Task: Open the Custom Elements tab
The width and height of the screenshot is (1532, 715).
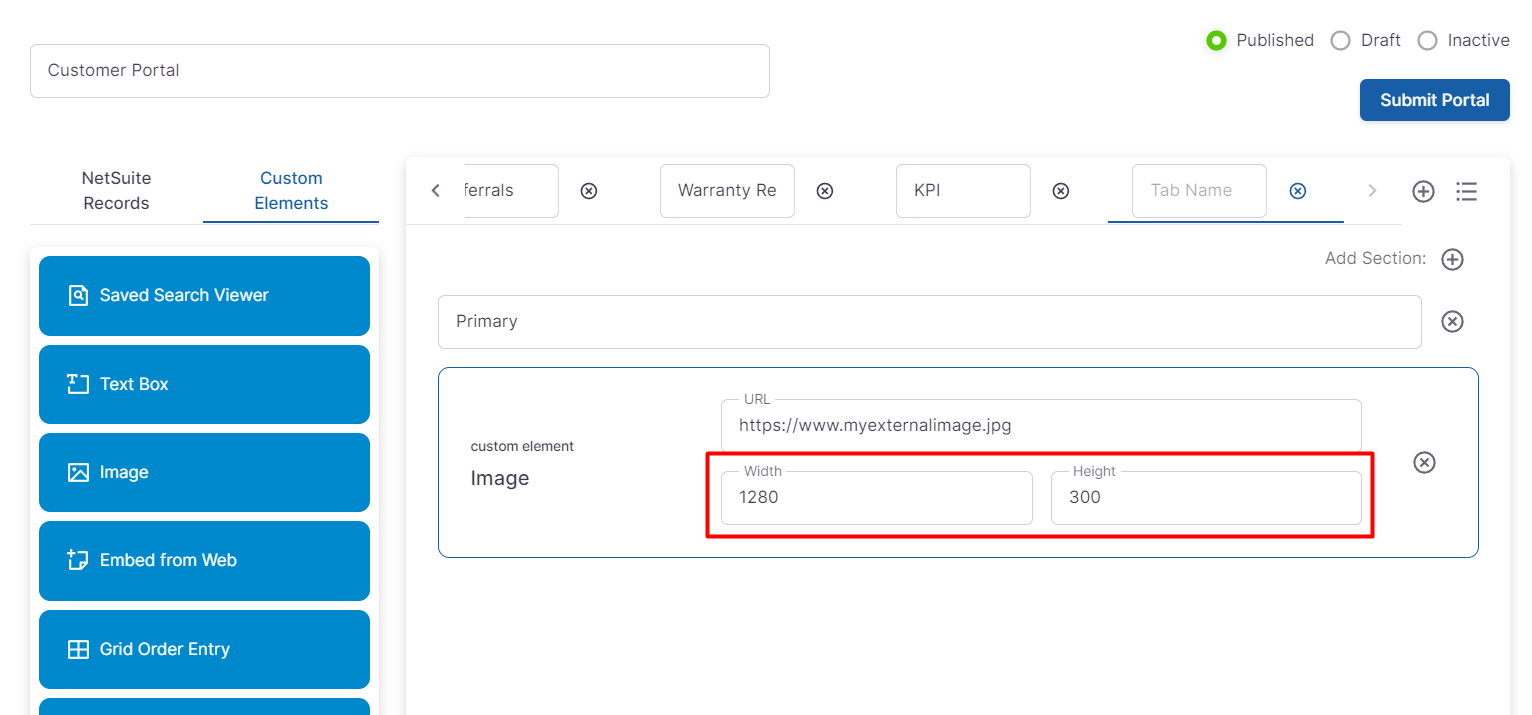Action: click(291, 190)
